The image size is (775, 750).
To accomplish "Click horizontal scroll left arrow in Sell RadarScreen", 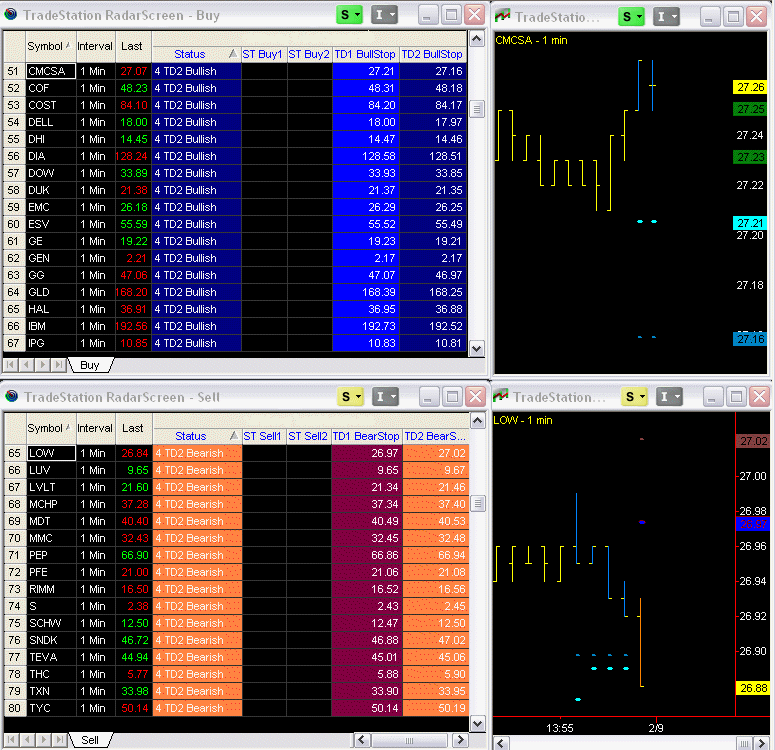I will [362, 740].
